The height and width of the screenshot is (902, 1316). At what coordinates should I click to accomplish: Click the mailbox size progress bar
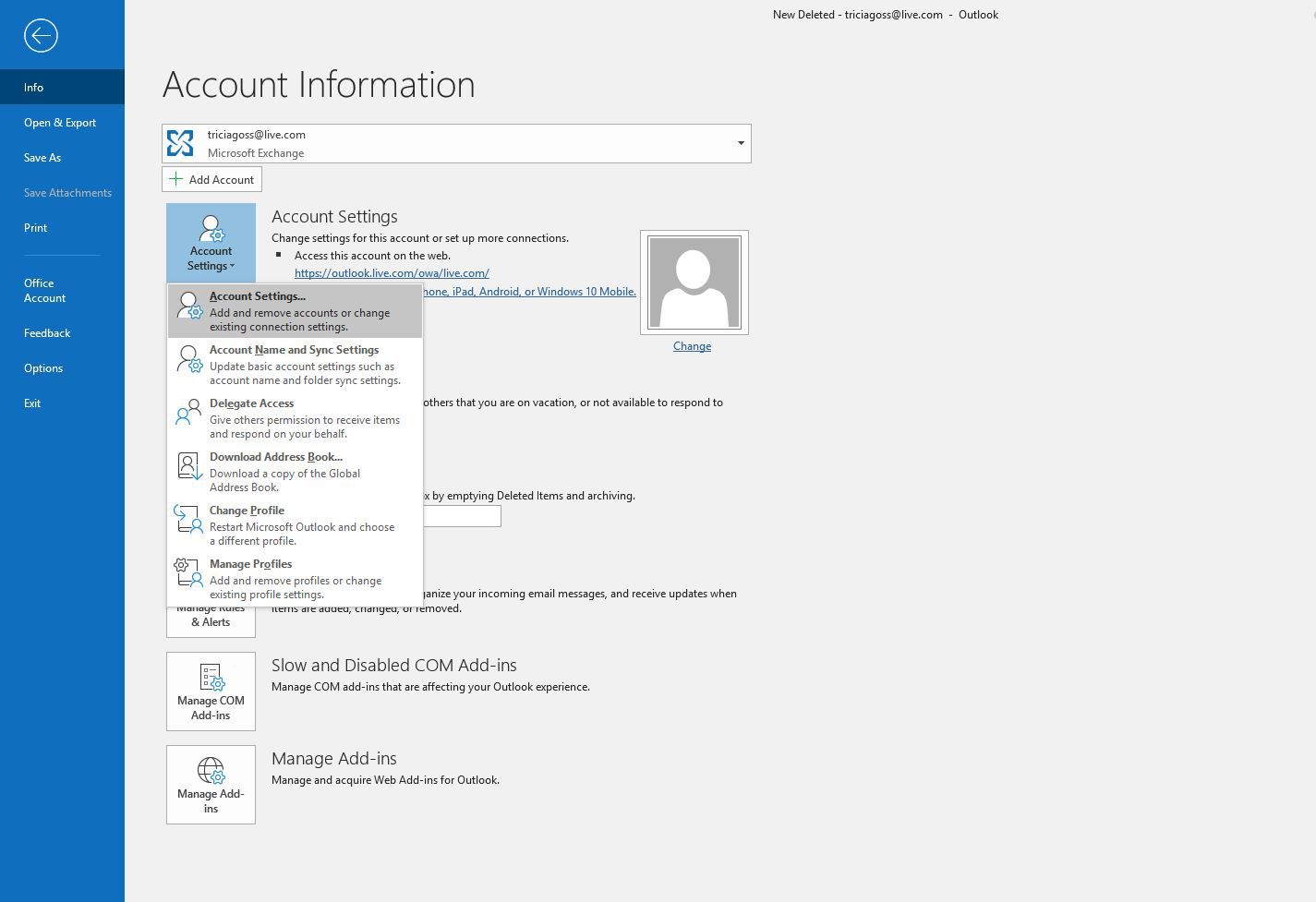click(462, 516)
